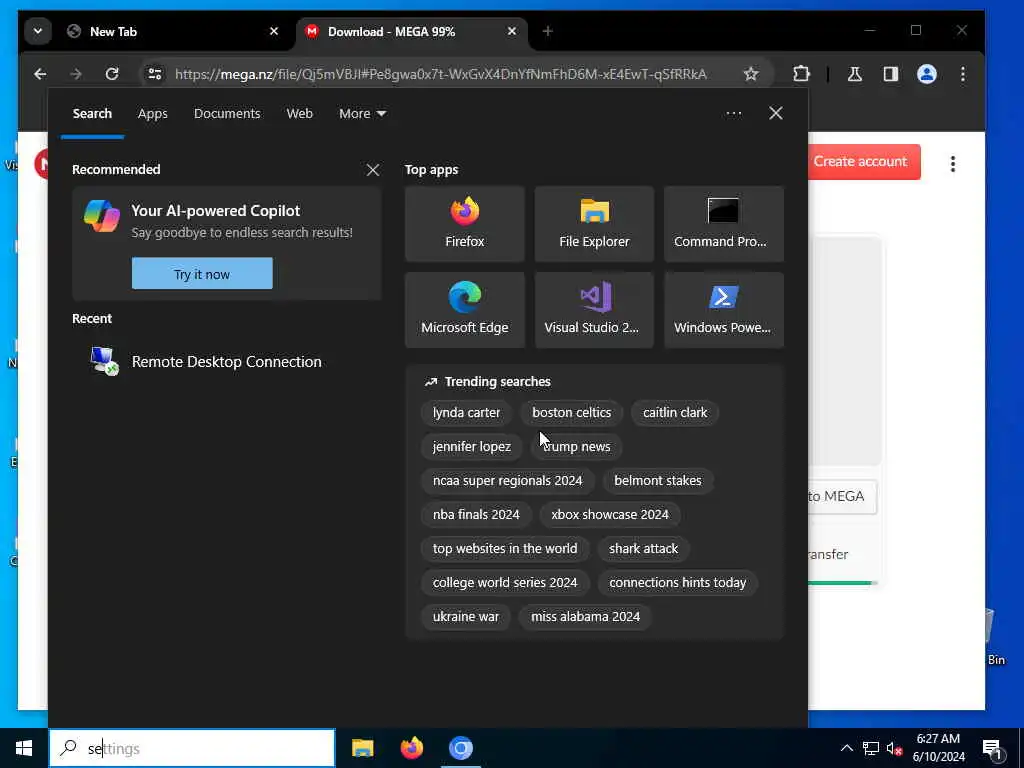1024x768 pixels.
Task: Search ncaa super regionals 2024
Action: tap(507, 481)
